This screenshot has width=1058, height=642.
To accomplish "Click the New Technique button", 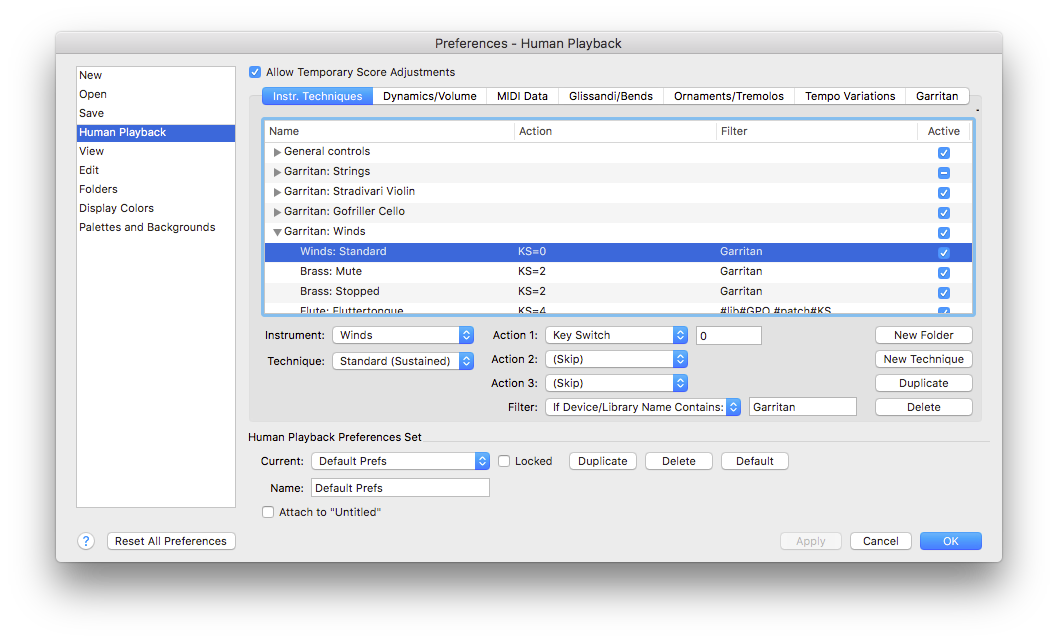I will (x=924, y=359).
